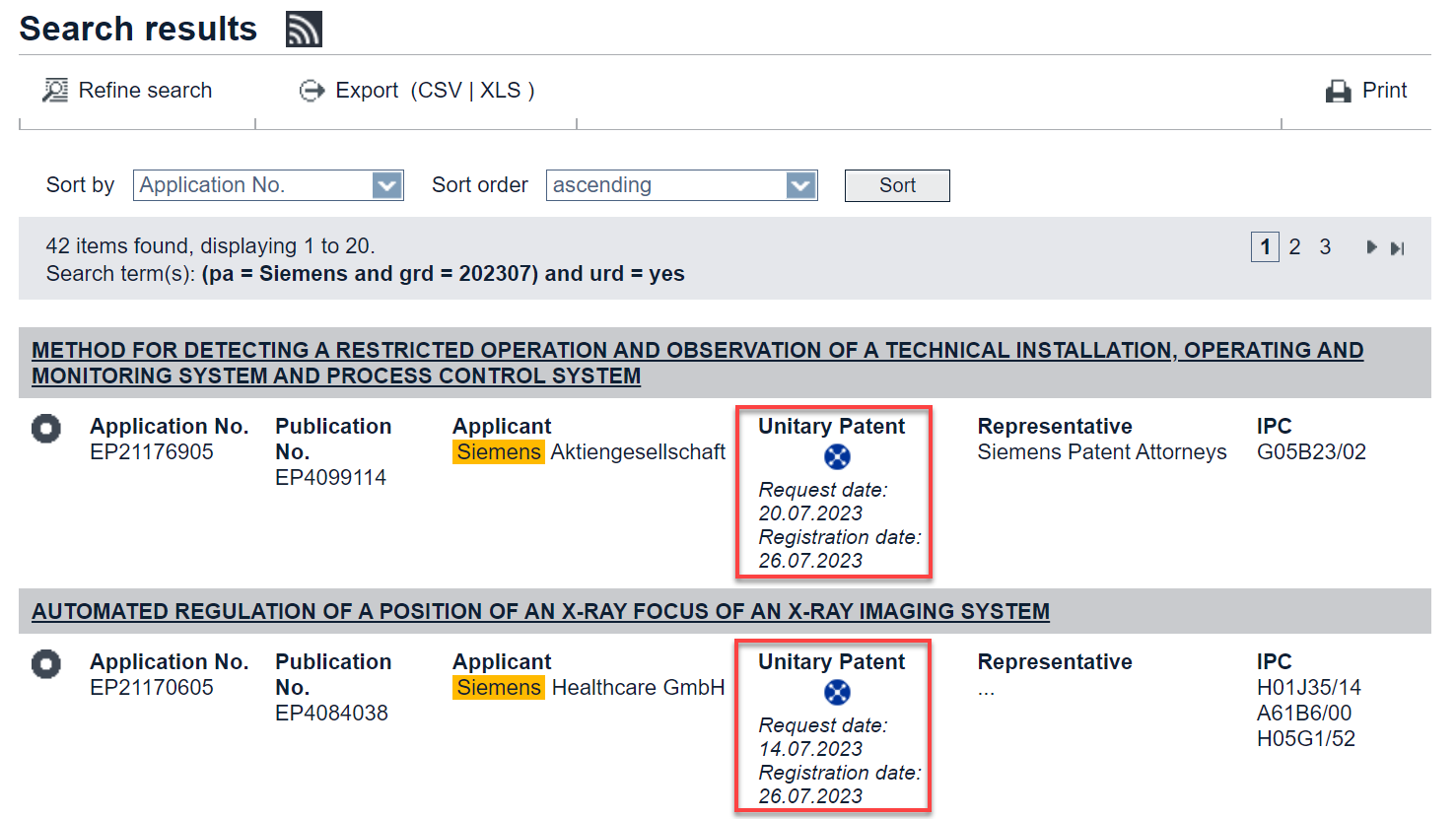Click the Refine search magnifier icon
Viewport: 1456px width, 819px height.
(54, 90)
